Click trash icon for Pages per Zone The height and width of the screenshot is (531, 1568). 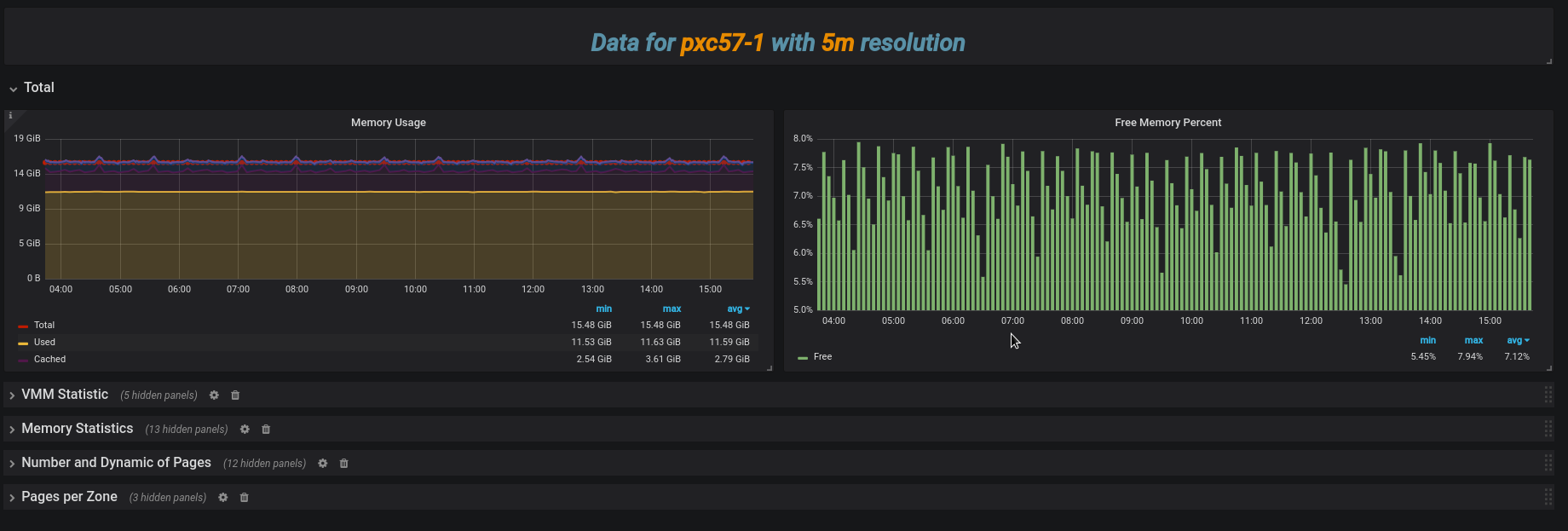point(244,498)
